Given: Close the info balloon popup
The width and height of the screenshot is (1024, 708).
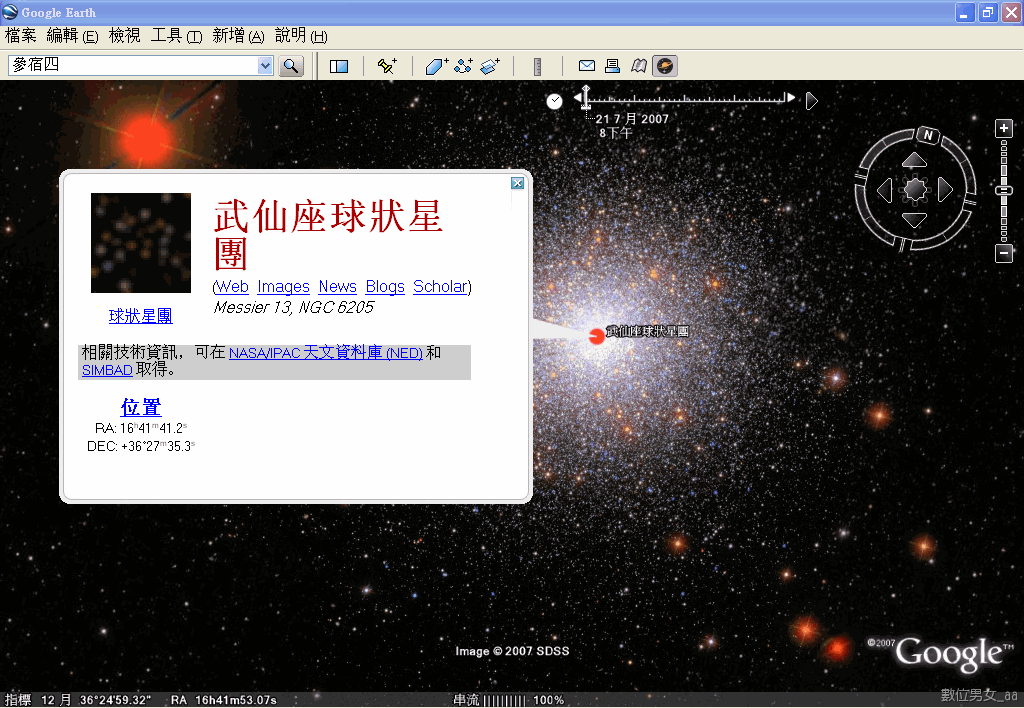Looking at the screenshot, I should point(517,183).
